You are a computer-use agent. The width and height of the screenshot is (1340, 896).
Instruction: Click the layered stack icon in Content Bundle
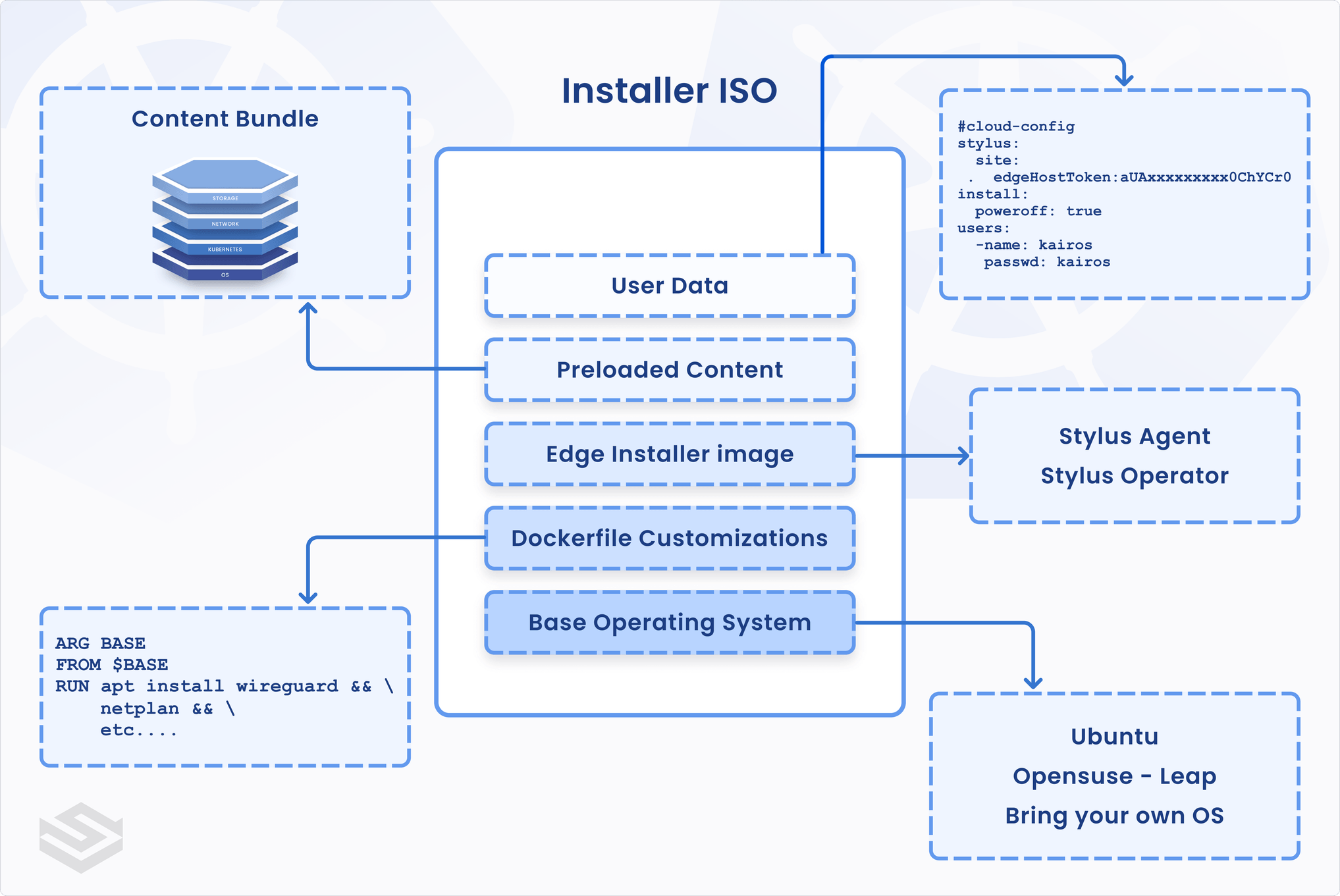tap(225, 219)
